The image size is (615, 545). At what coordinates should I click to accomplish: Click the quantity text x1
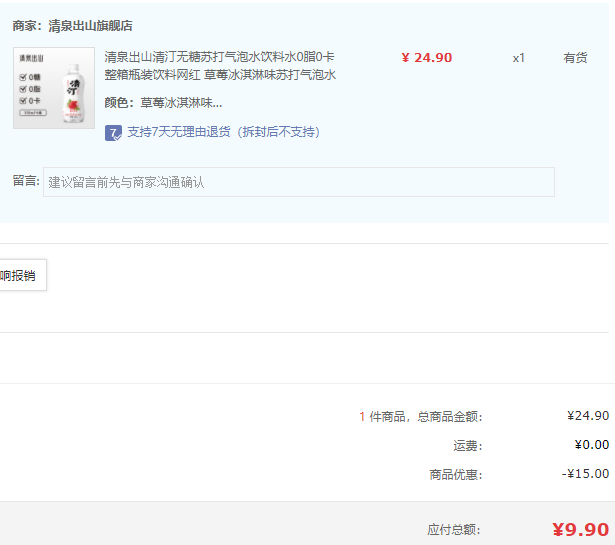click(518, 58)
